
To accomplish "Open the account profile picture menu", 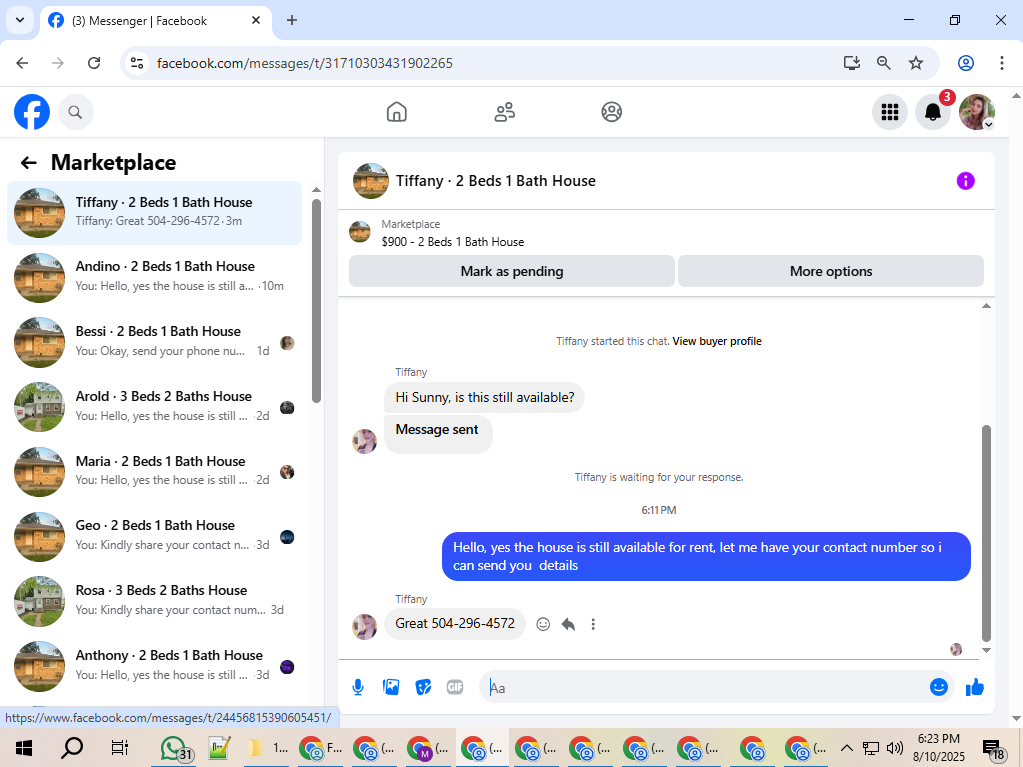I will [977, 112].
